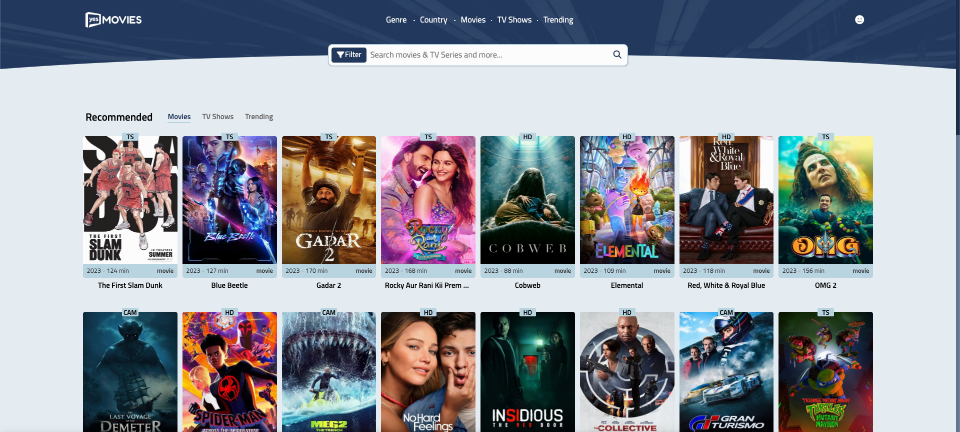The width and height of the screenshot is (960, 432).
Task: Open the Blue Beetle poster
Action: click(230, 200)
